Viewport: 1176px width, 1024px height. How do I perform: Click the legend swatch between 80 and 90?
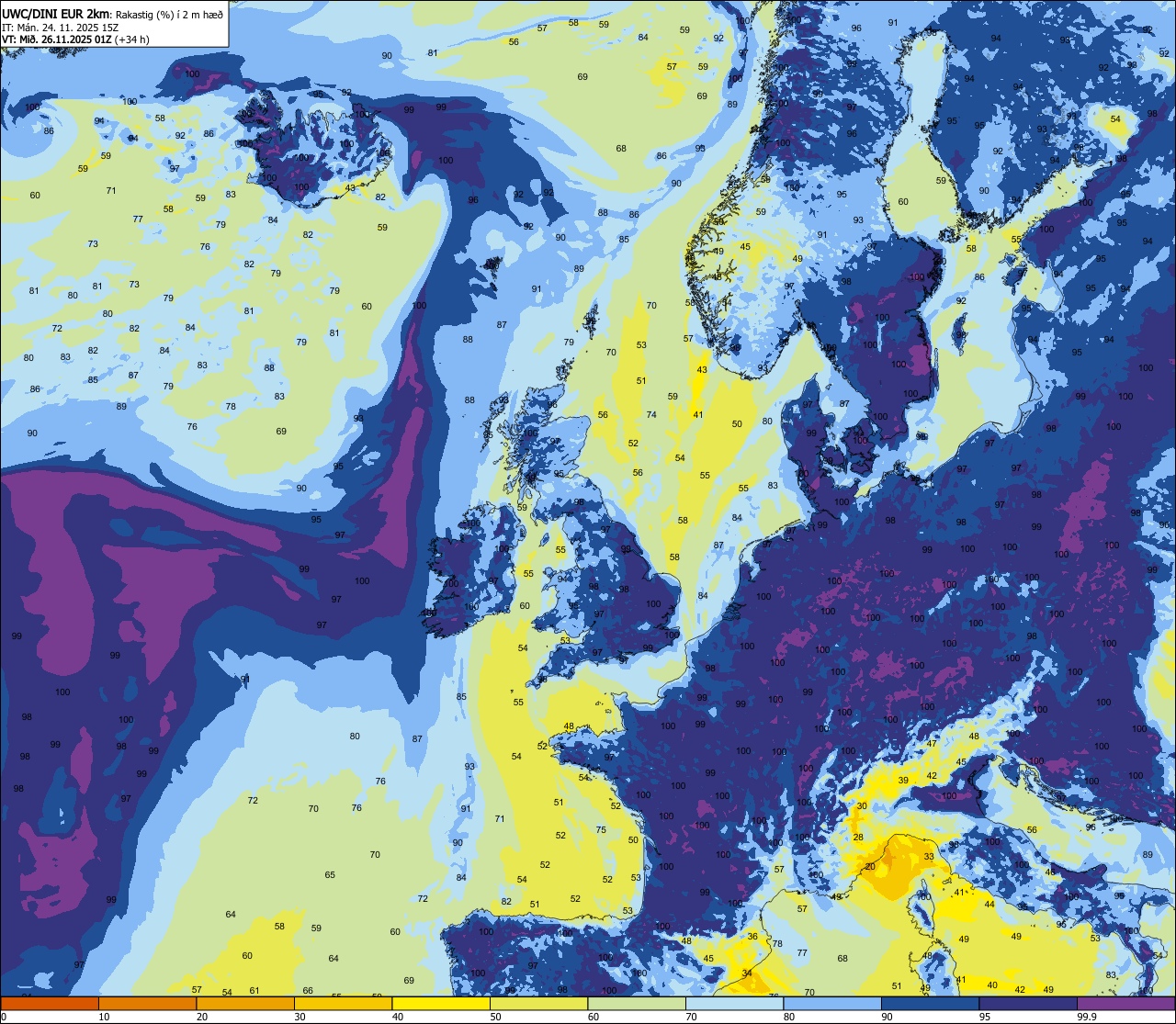pyautogui.click(x=832, y=1003)
